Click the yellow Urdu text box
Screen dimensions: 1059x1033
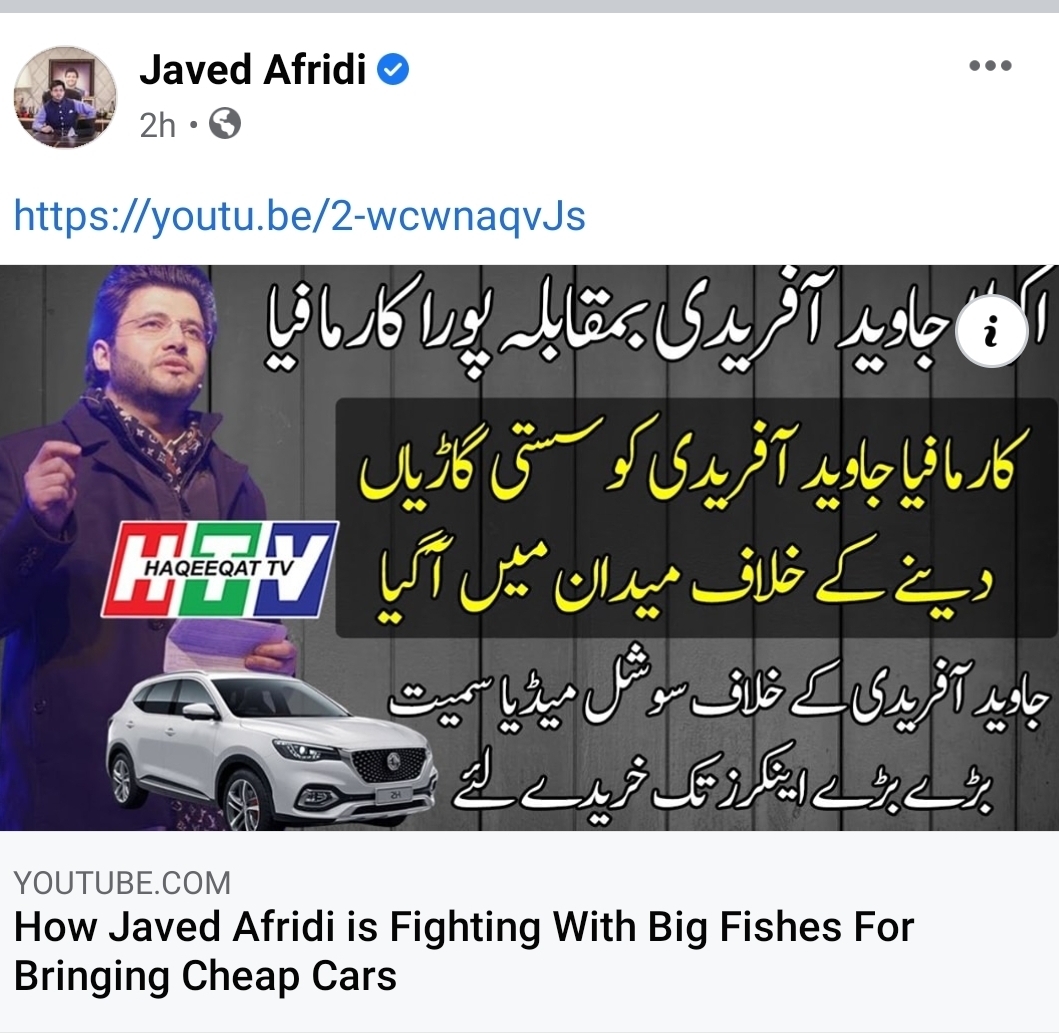(x=696, y=519)
